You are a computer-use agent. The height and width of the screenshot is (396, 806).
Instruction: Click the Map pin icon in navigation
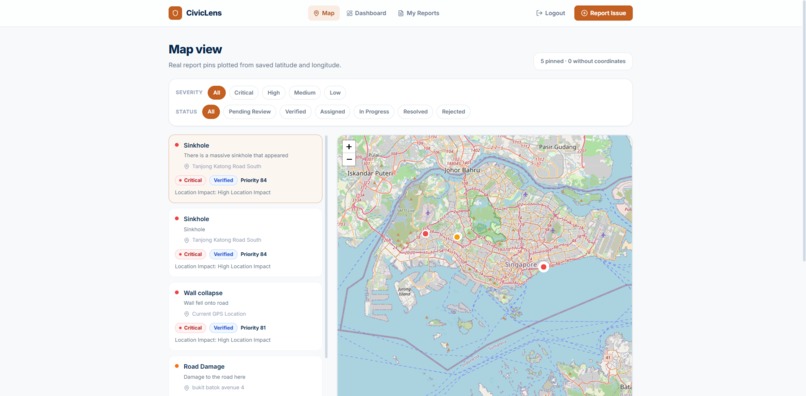(316, 13)
